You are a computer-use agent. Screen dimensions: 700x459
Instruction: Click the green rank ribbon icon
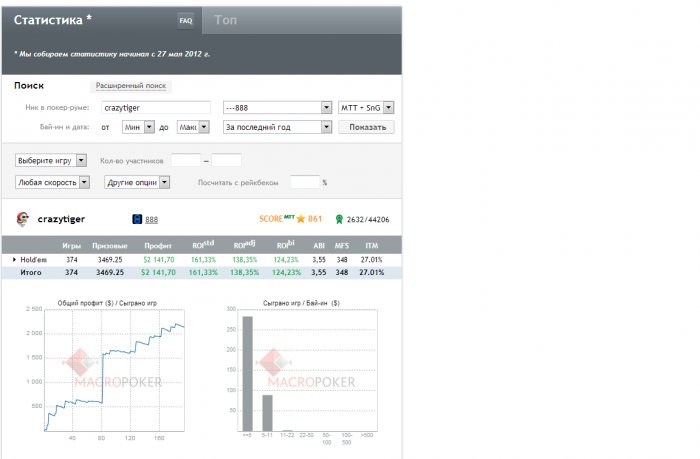point(339,219)
